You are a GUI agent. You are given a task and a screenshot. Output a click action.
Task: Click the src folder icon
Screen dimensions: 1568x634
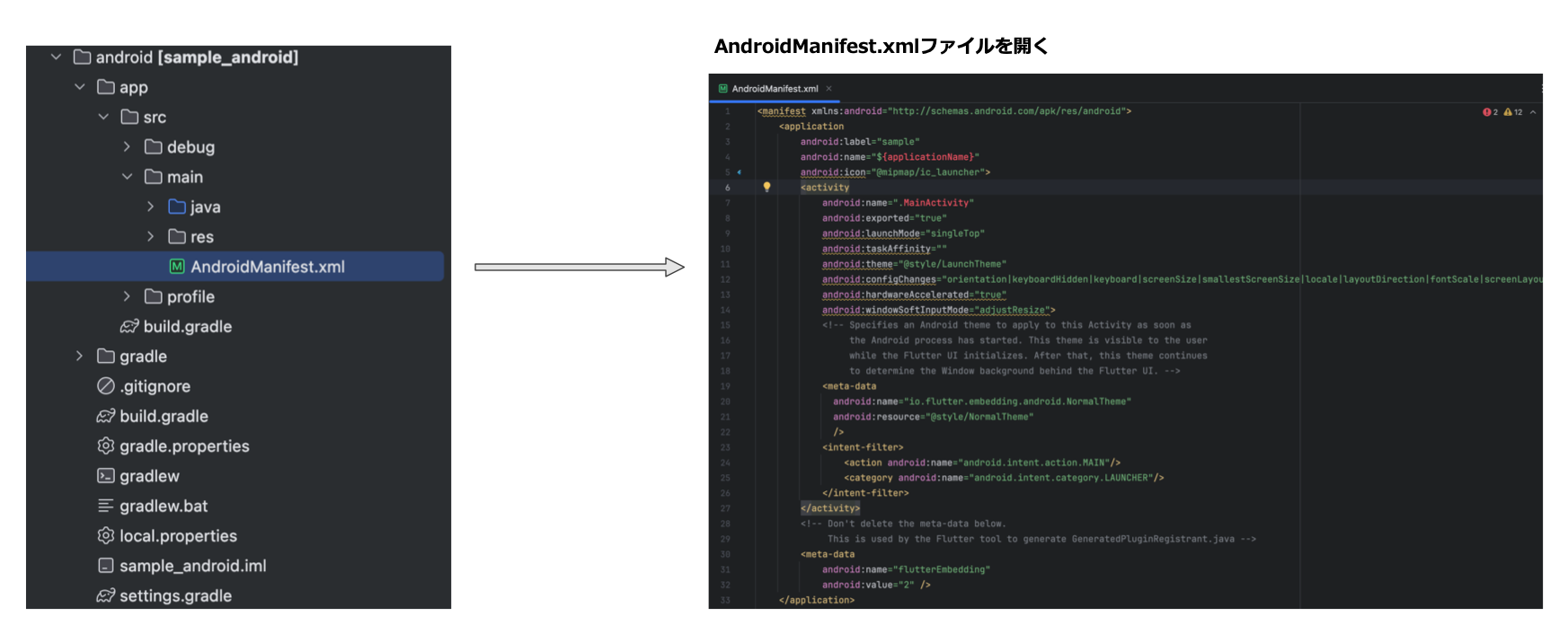(x=129, y=117)
